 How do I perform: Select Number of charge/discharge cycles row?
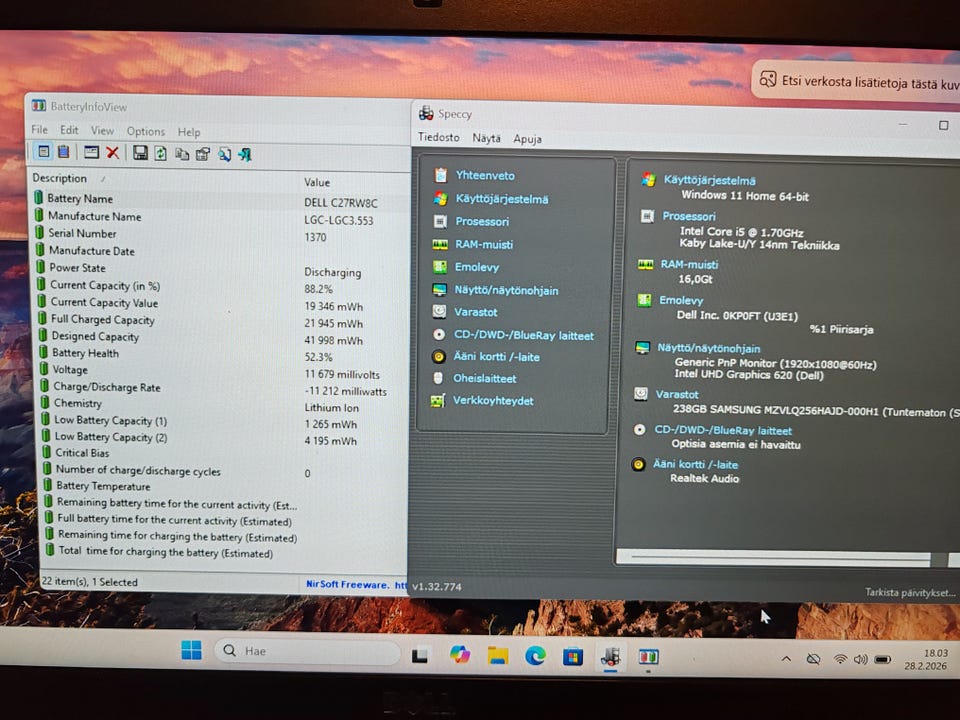tap(224, 472)
